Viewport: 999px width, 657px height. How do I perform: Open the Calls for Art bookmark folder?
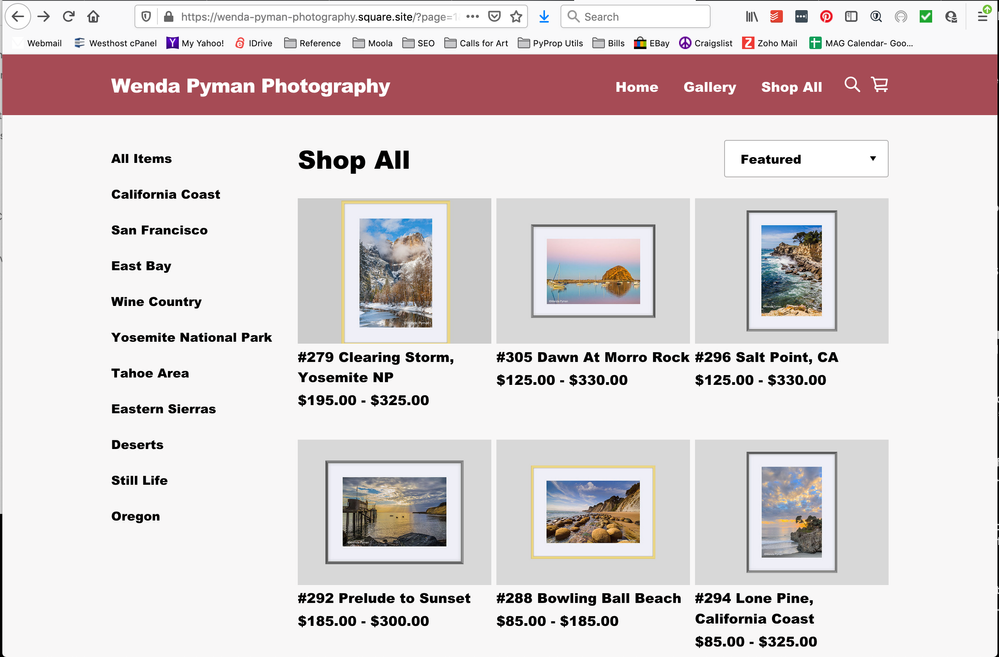(x=476, y=43)
